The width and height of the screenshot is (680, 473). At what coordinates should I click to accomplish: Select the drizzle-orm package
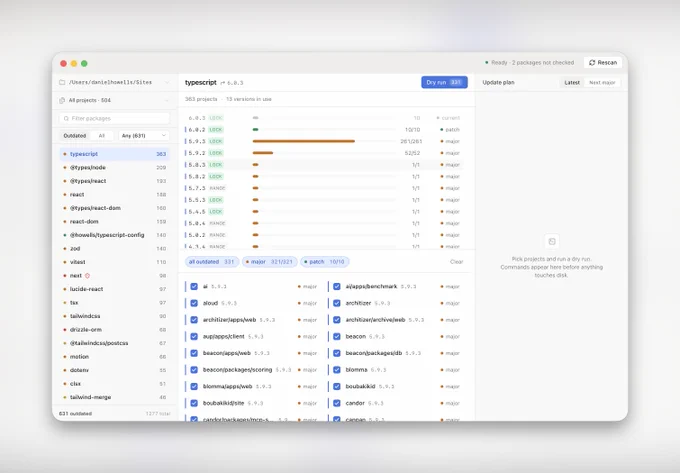(x=114, y=329)
